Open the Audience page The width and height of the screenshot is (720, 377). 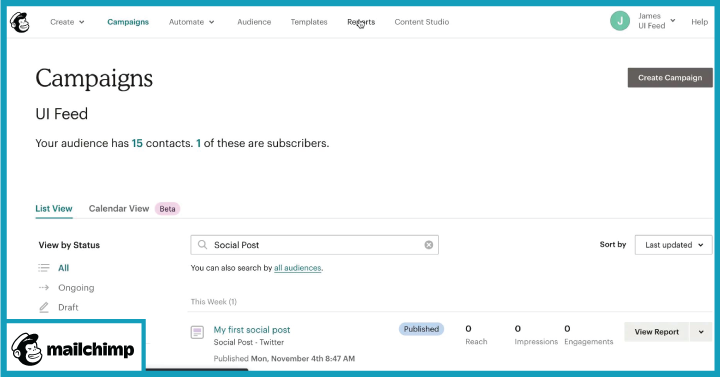click(x=254, y=22)
